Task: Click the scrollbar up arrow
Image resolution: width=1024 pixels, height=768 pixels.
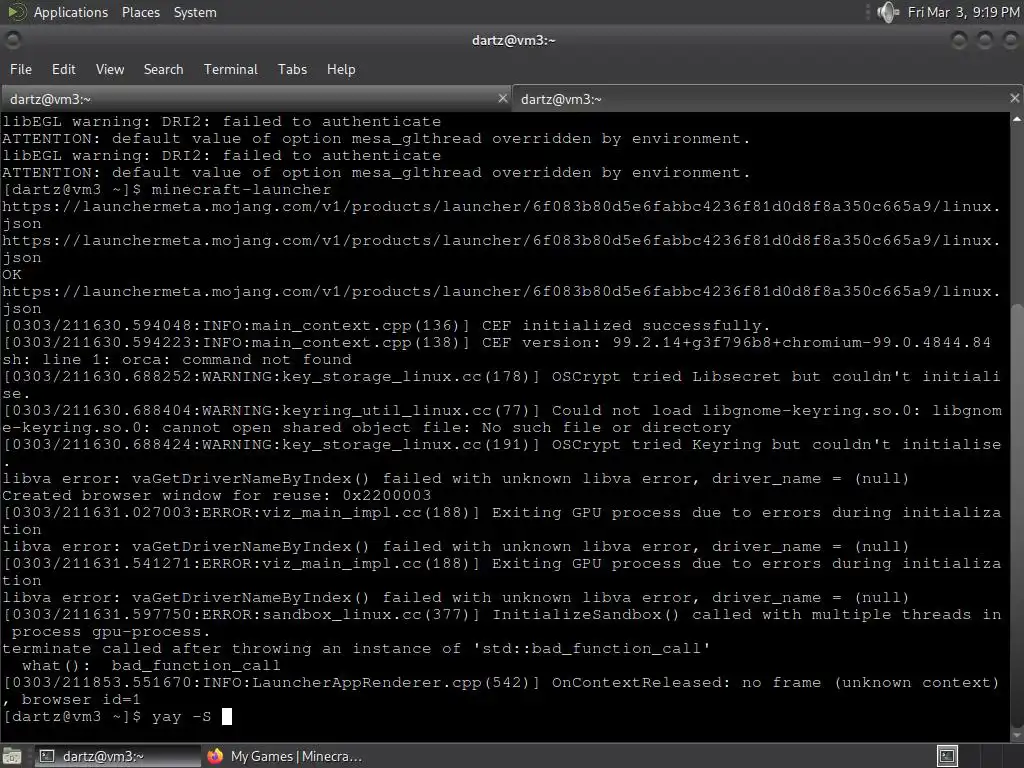Action: pyautogui.click(x=1017, y=120)
